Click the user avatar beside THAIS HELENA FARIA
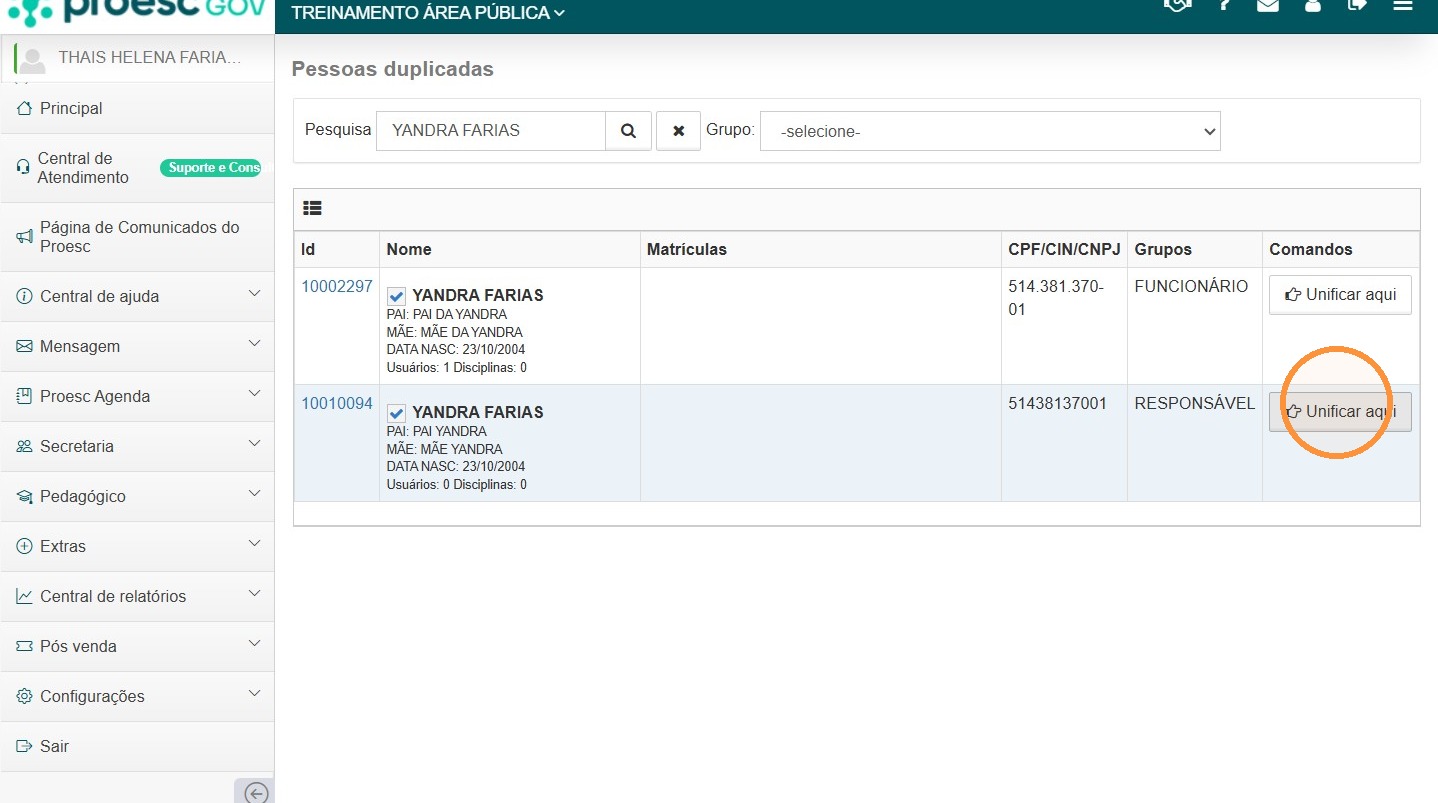This screenshot has width=1438, height=803. point(32,59)
